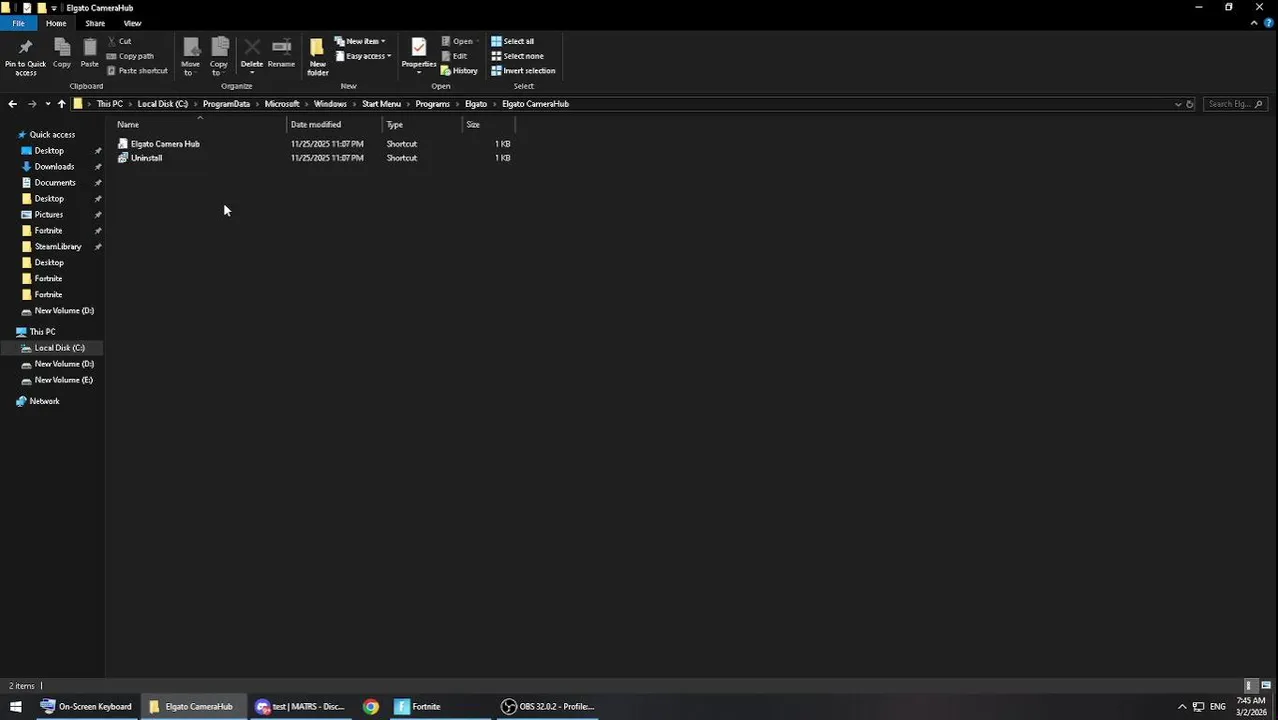Open On-Screen Keyboard from taskbar
Viewport: 1278px width, 720px height.
pyautogui.click(x=86, y=707)
